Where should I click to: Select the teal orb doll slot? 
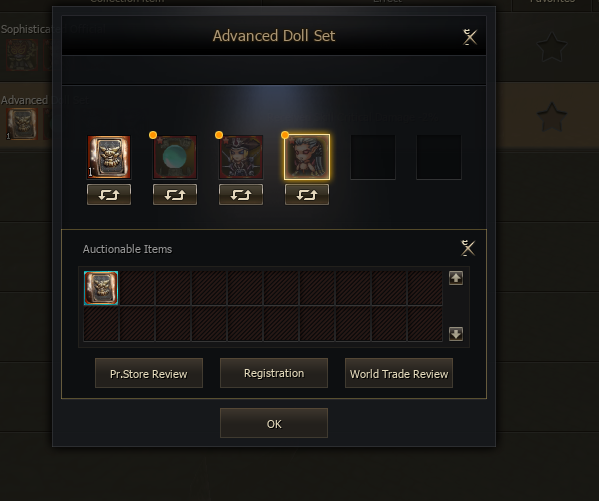(x=175, y=157)
